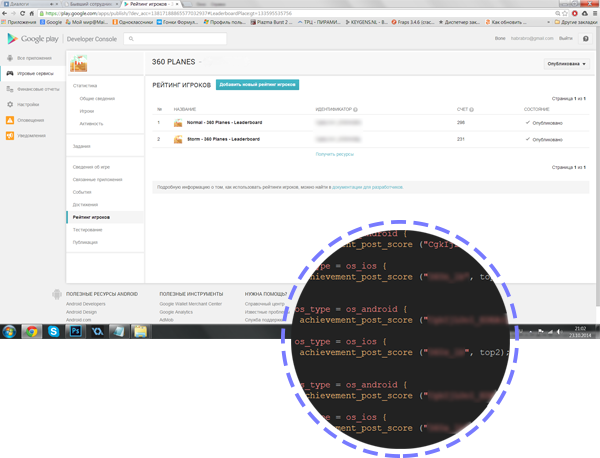Click the Developer Console search field
The width and height of the screenshot is (600, 458).
pyautogui.click(x=175, y=39)
